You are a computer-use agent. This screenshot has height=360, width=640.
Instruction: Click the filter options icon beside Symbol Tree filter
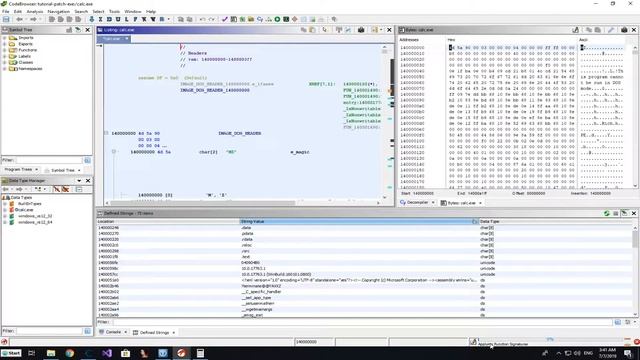[x=87, y=160]
